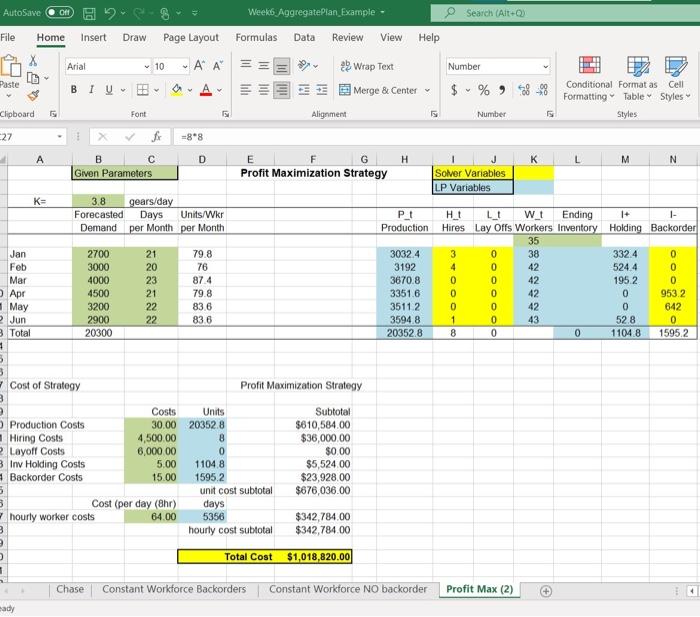The width and height of the screenshot is (700, 617).
Task: Click Decrease Decimal icon
Action: (542, 90)
